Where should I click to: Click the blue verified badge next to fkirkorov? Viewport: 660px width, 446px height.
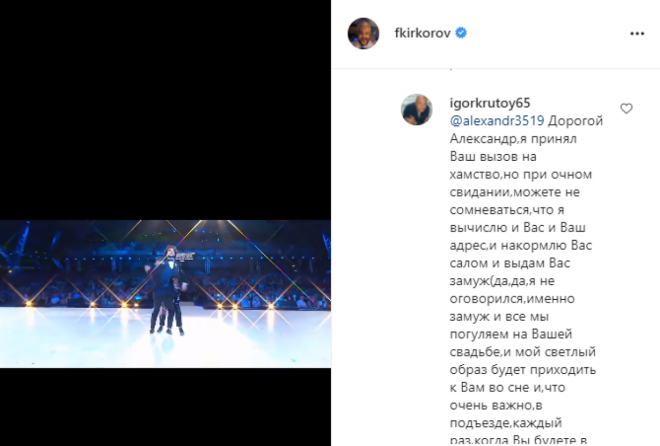pyautogui.click(x=461, y=33)
